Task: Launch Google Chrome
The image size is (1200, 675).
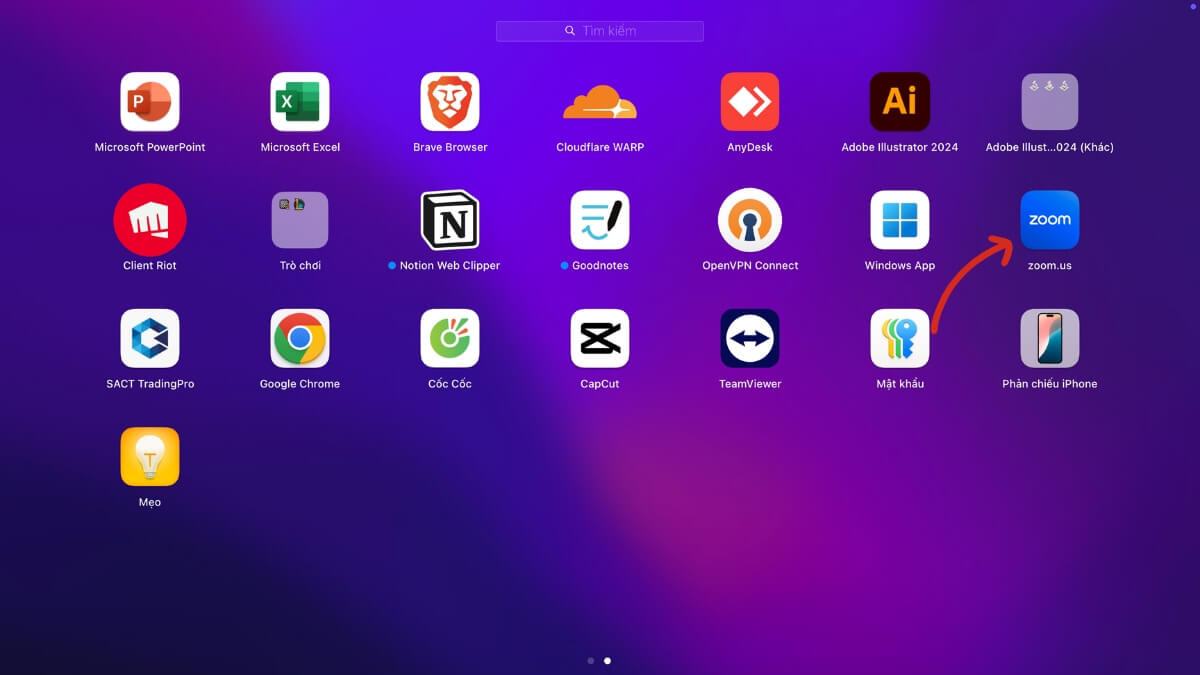Action: [x=300, y=339]
